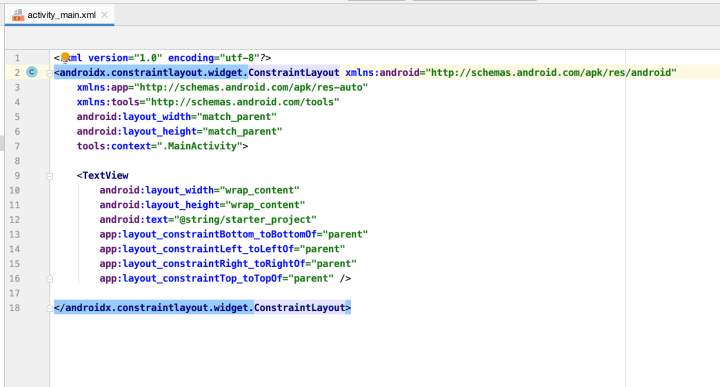This screenshot has width=720, height=387.
Task: Click the "wrap_content" value on line 11
Action: pos(265,205)
